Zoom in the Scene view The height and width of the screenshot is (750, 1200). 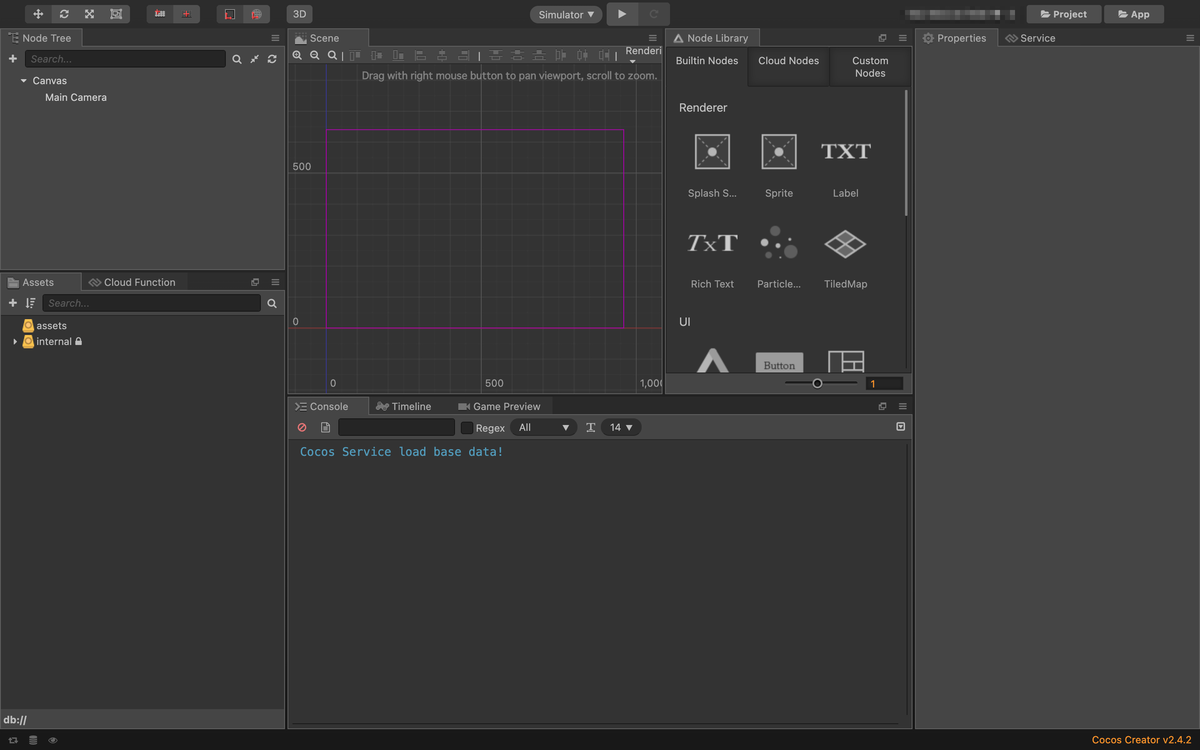pos(297,55)
